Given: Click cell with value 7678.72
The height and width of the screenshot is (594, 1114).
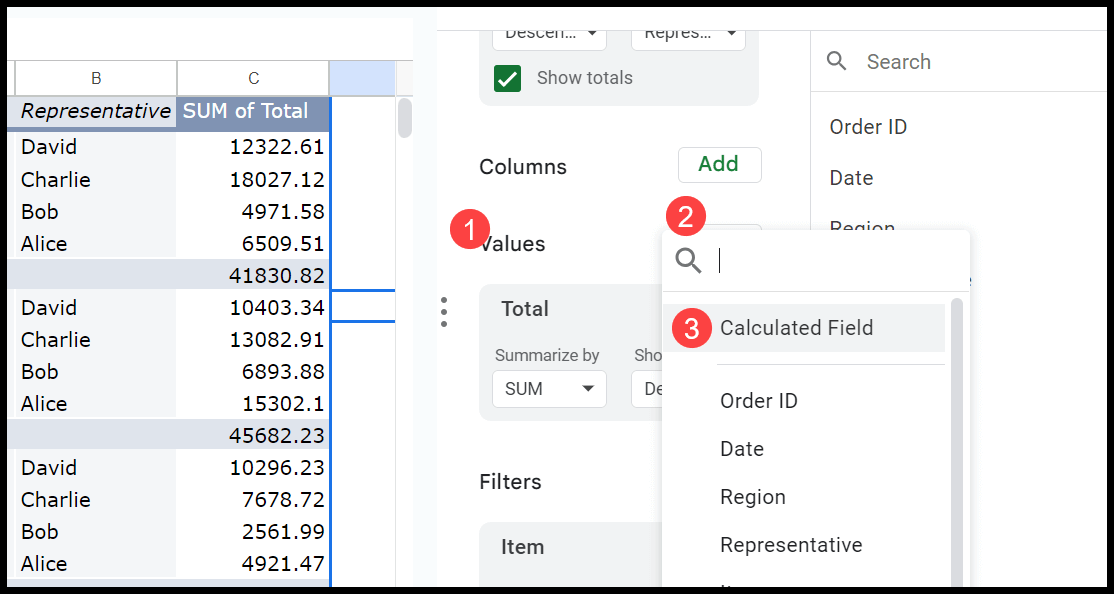Looking at the screenshot, I should coord(254,500).
